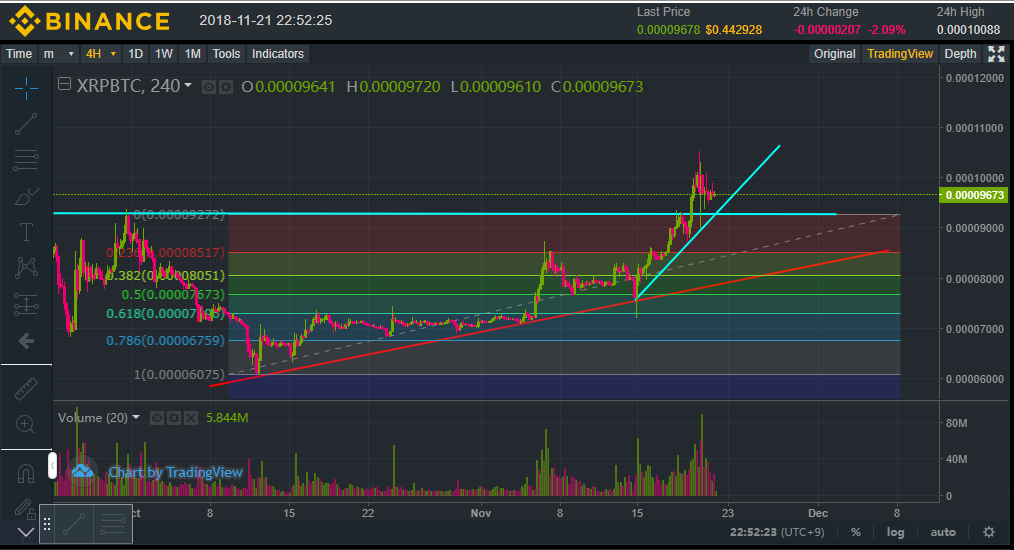Click the Last Price value 0.00009678
The image size is (1014, 550).
coord(669,30)
